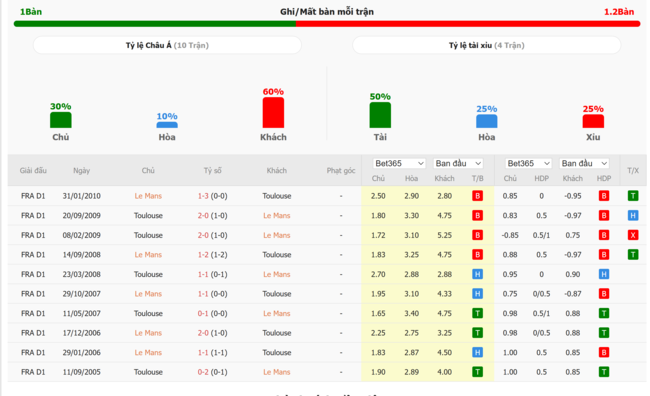The height and width of the screenshot is (396, 650).
Task: Click the 5.25 Khách odds value
Action: pos(444,235)
